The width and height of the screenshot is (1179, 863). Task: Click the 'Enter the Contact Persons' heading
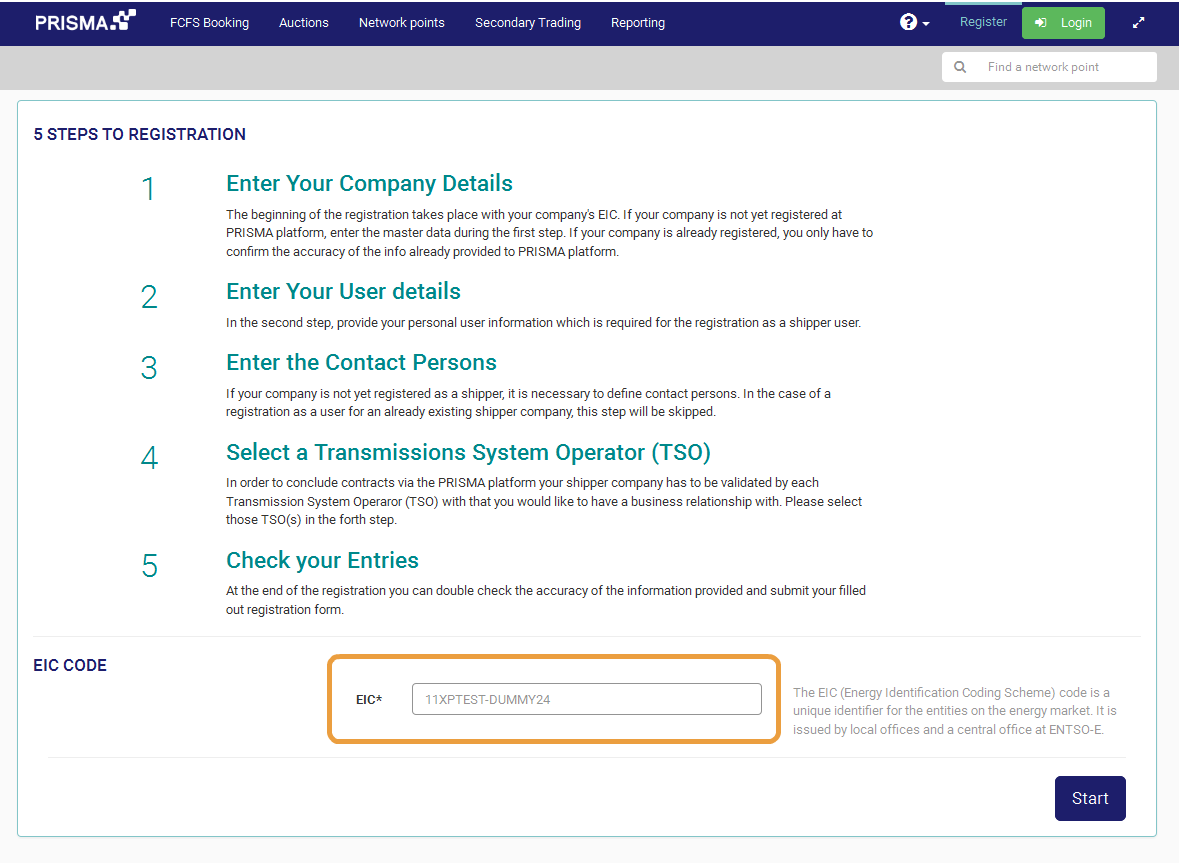(362, 362)
